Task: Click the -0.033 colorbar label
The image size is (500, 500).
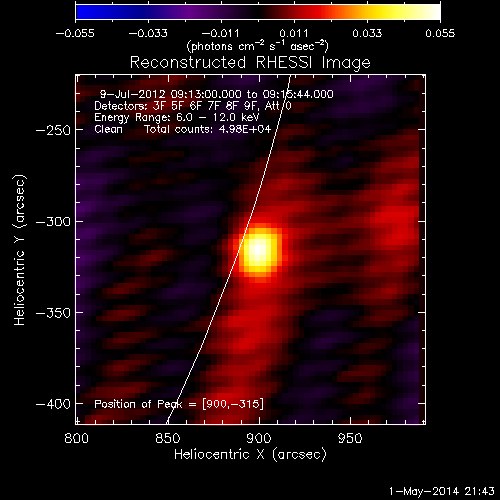Action: click(148, 33)
